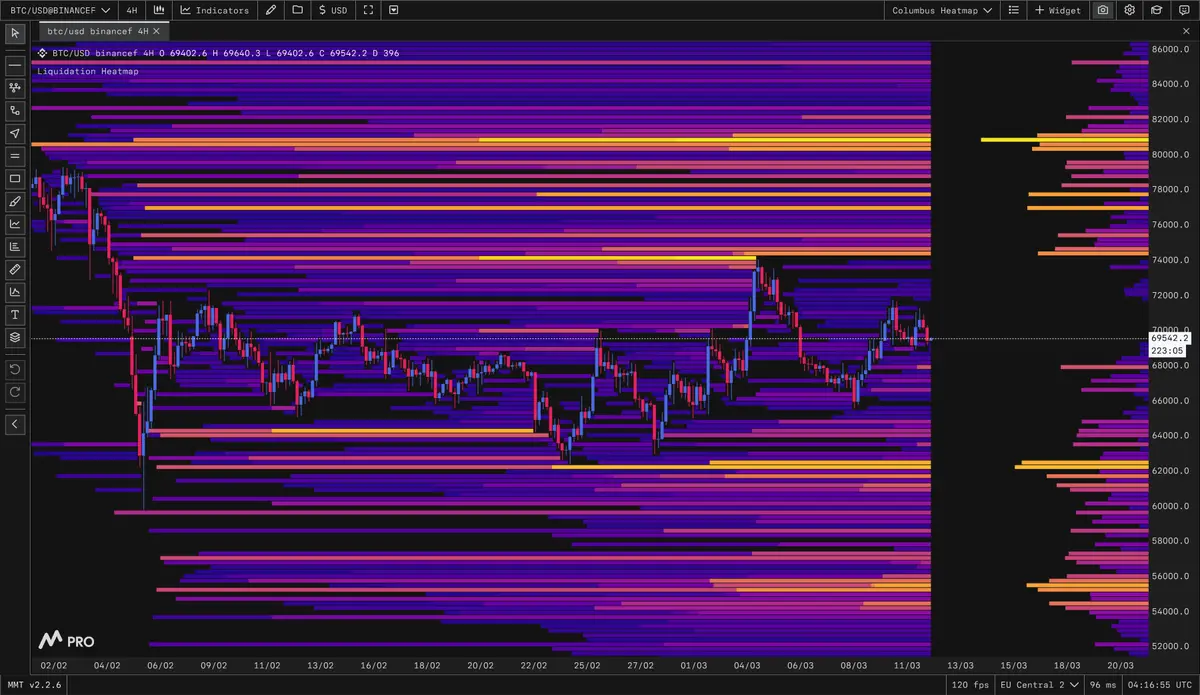
Task: Select the chart range analysis tool
Action: (15, 292)
